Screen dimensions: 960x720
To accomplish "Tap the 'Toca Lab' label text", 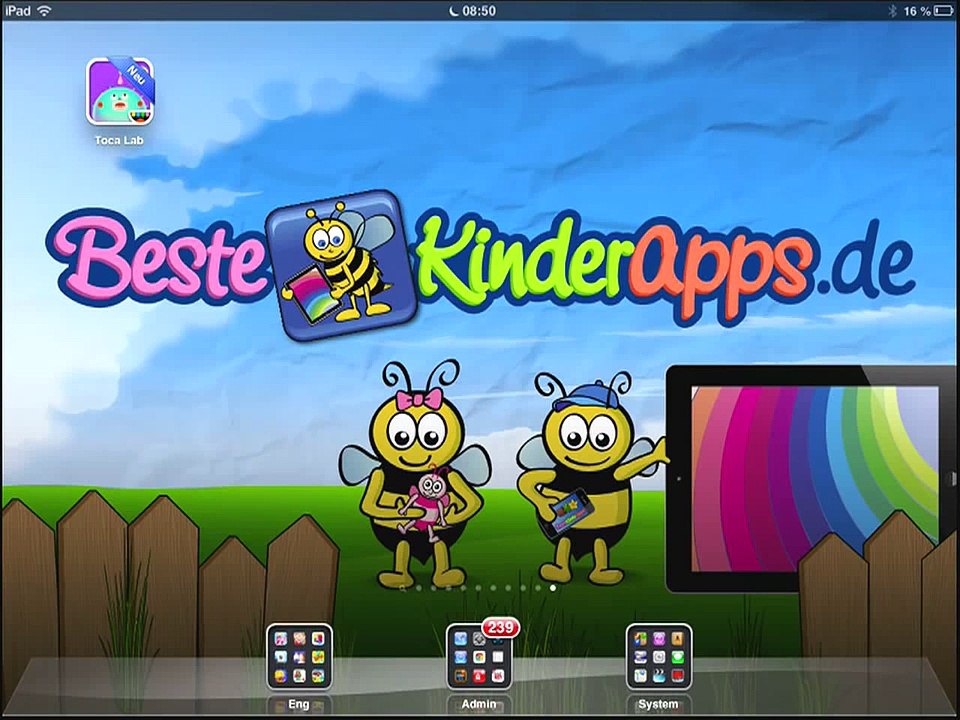I will coord(119,140).
